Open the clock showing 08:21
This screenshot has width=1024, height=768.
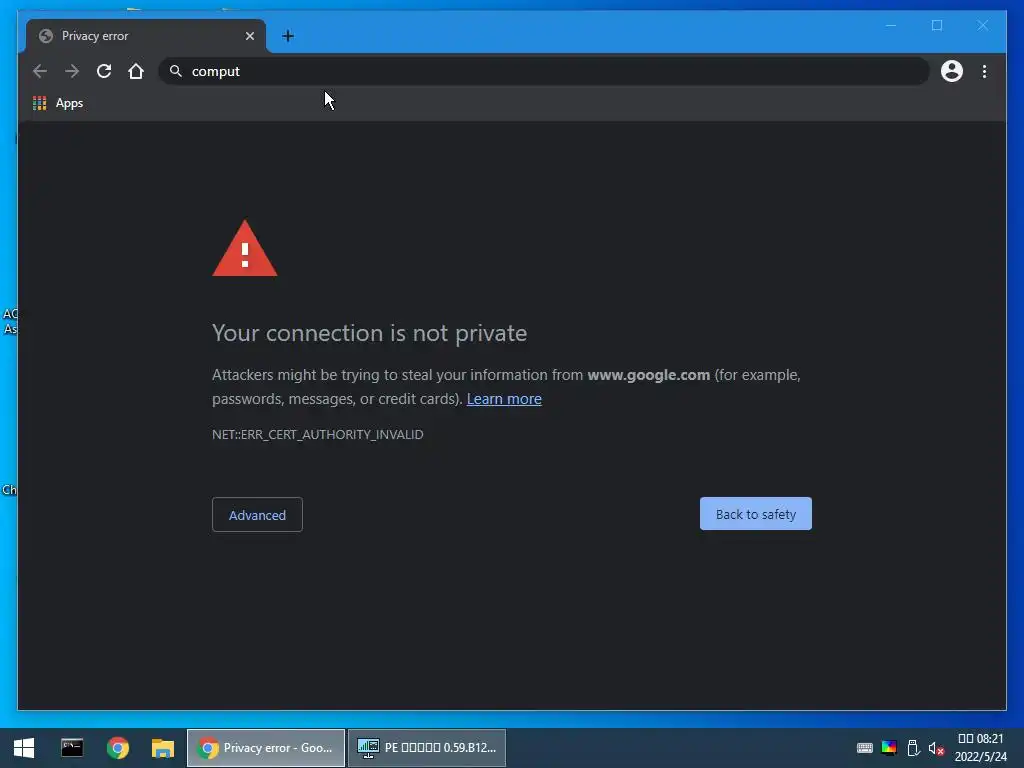tap(980, 748)
